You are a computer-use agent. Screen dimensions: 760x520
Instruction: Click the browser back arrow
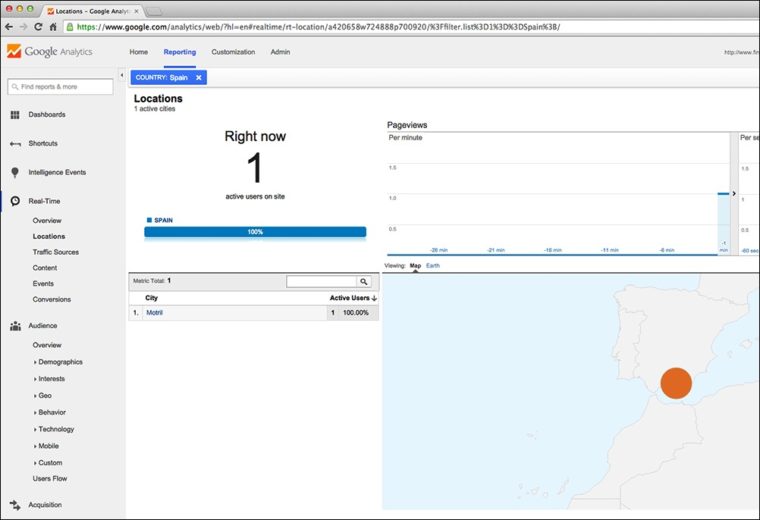pos(8,27)
